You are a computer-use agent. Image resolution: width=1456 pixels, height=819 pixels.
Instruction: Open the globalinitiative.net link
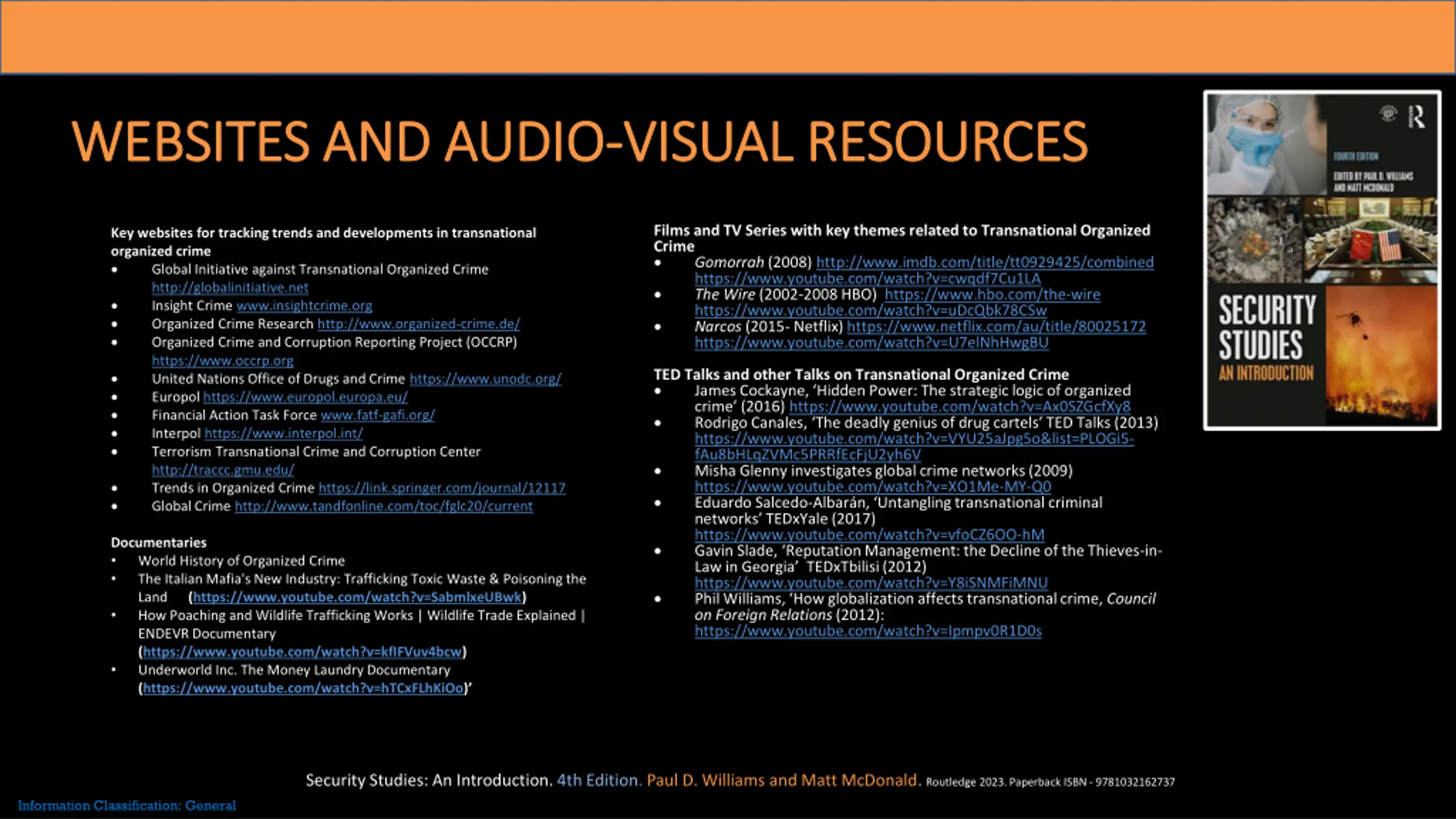point(230,288)
